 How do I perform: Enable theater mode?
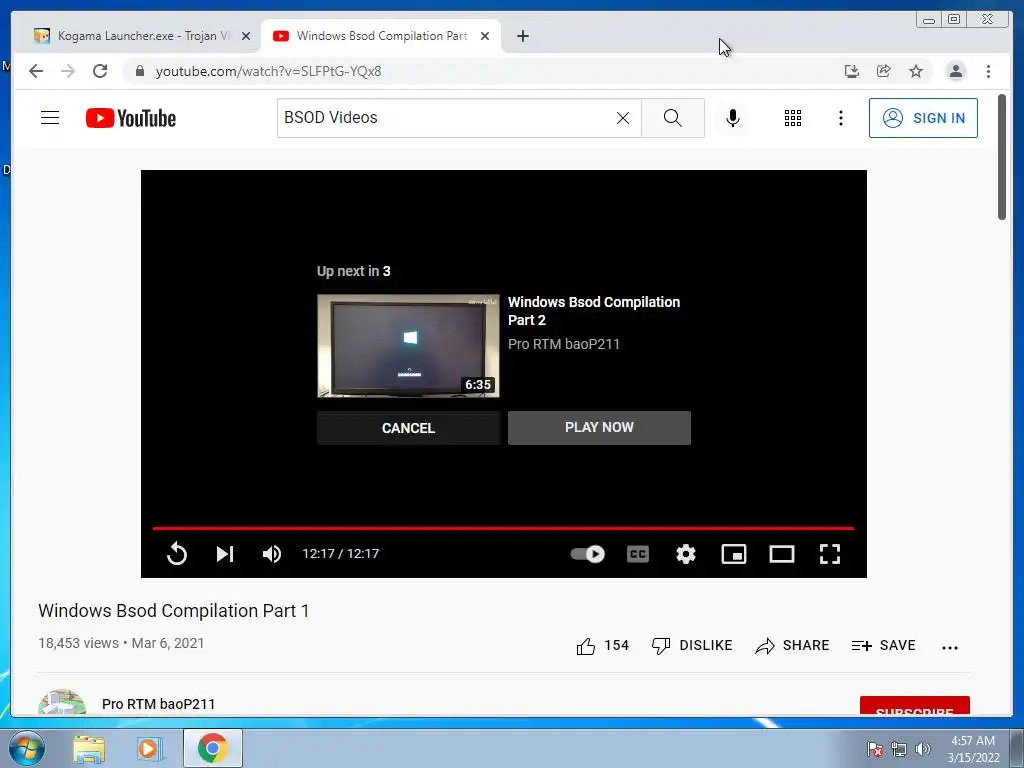pyautogui.click(x=782, y=554)
